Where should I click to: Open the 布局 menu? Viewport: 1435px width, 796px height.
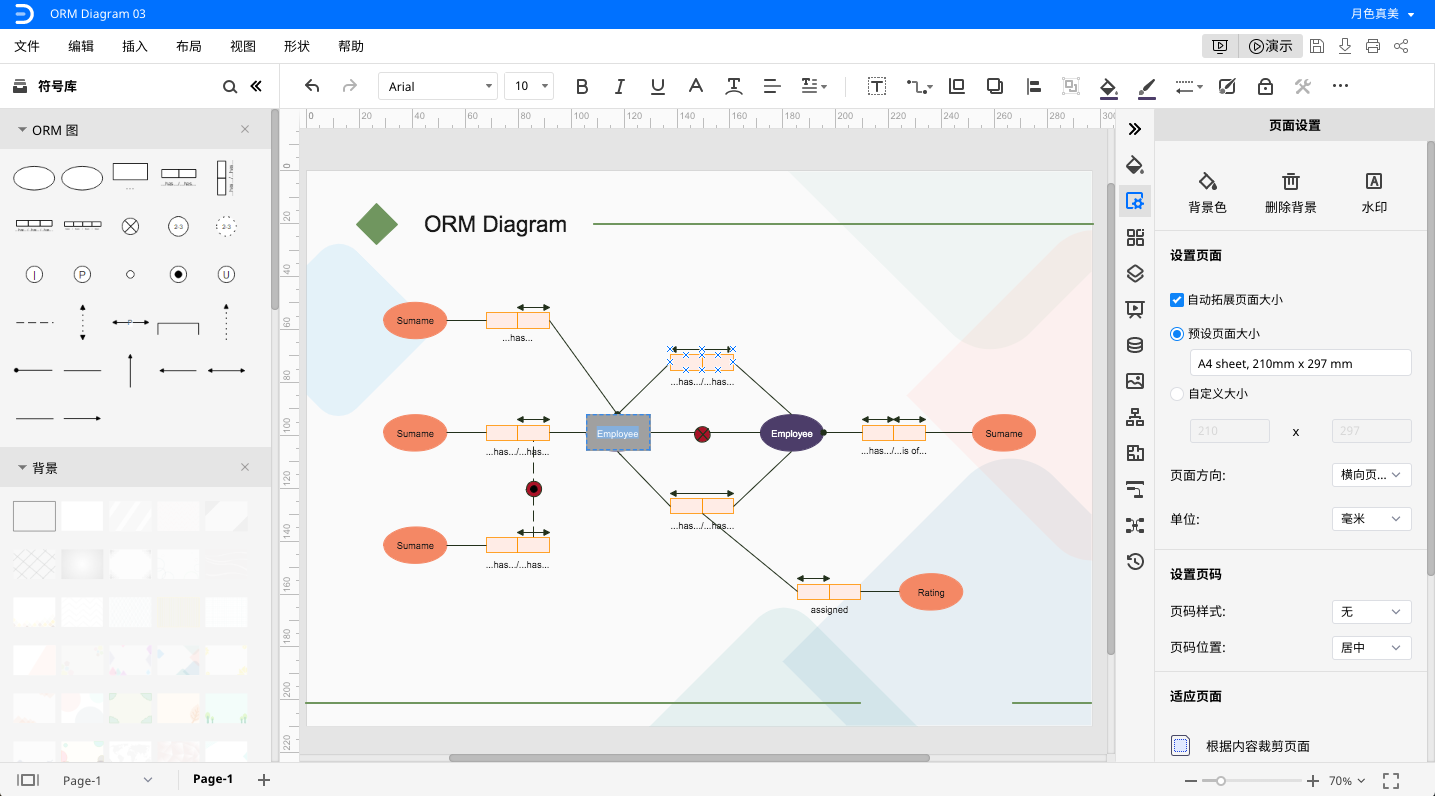189,46
